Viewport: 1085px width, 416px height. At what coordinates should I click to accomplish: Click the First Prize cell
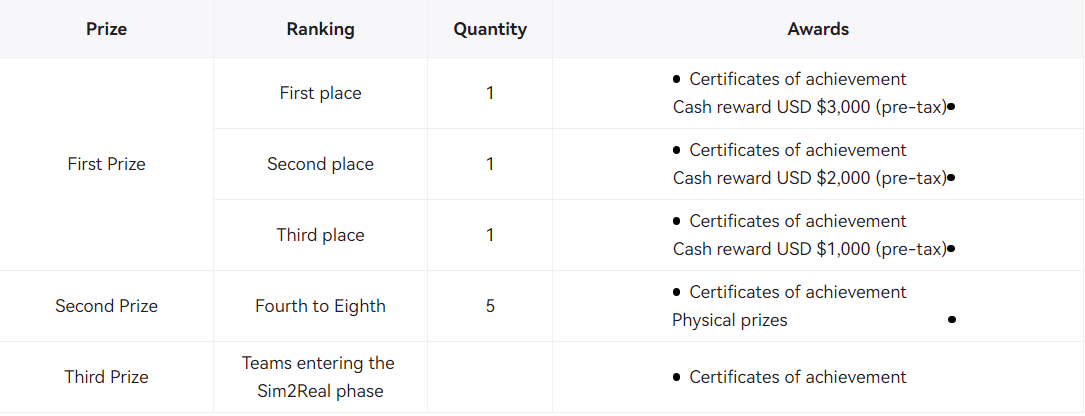106,164
